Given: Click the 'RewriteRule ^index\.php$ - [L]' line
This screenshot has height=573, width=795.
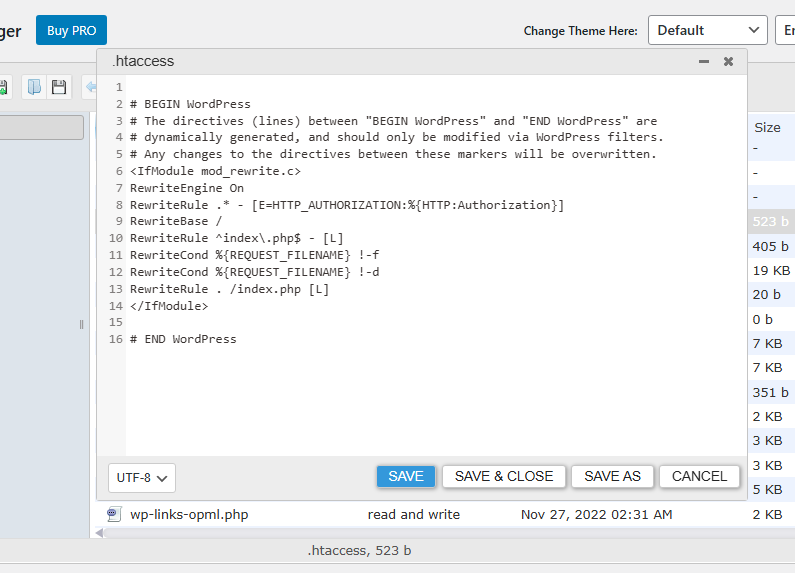Looking at the screenshot, I should tap(237, 238).
